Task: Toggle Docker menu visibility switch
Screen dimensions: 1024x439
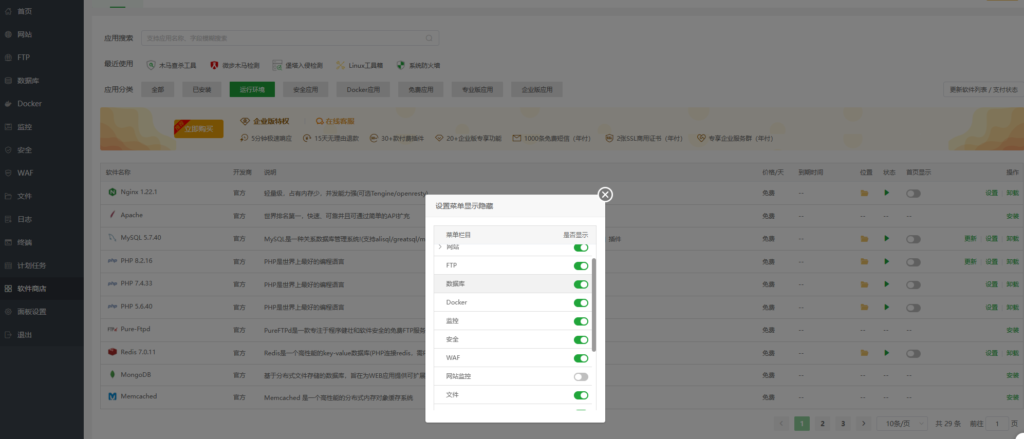Action: click(581, 303)
